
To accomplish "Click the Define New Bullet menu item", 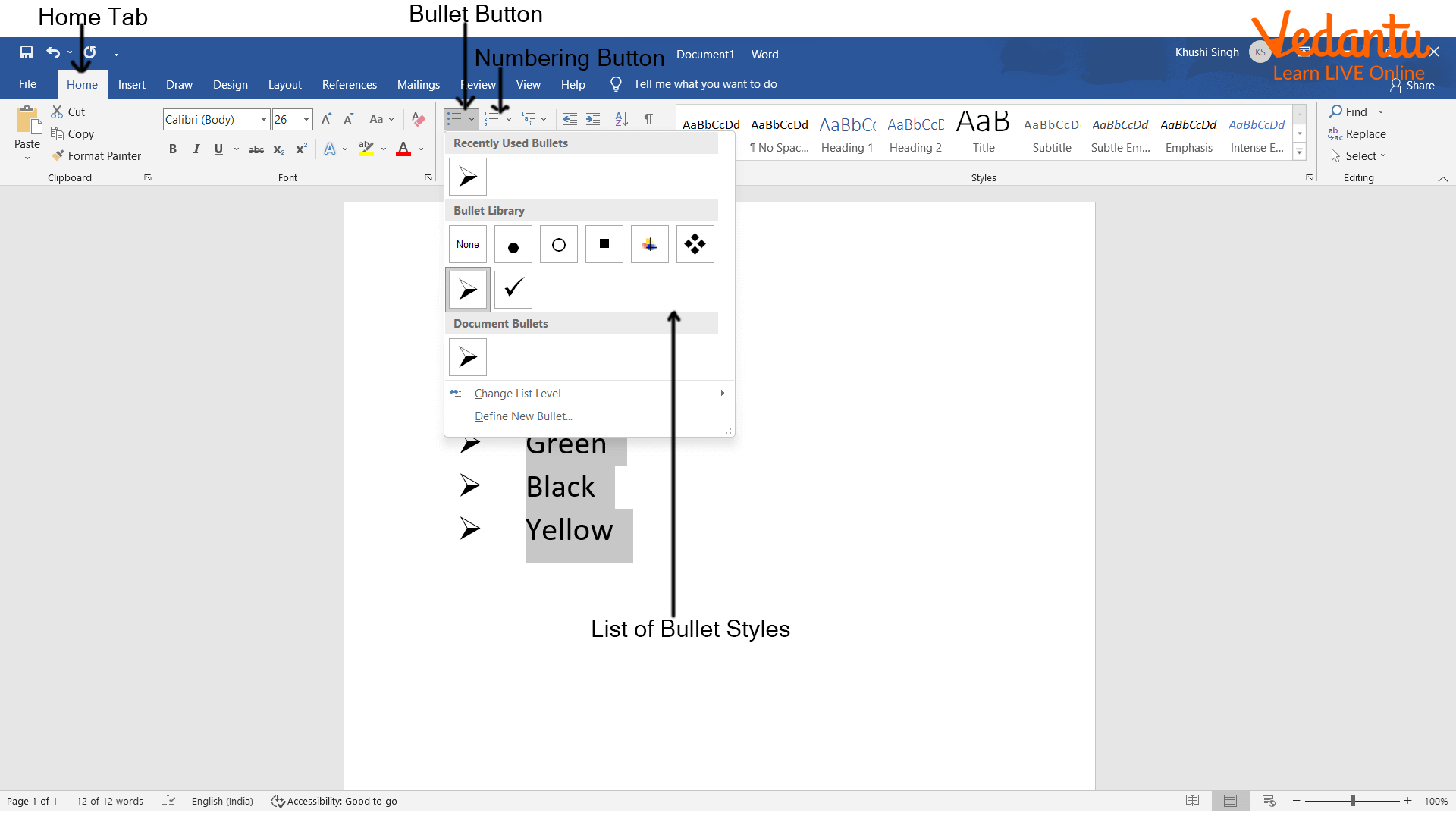I will pos(523,416).
